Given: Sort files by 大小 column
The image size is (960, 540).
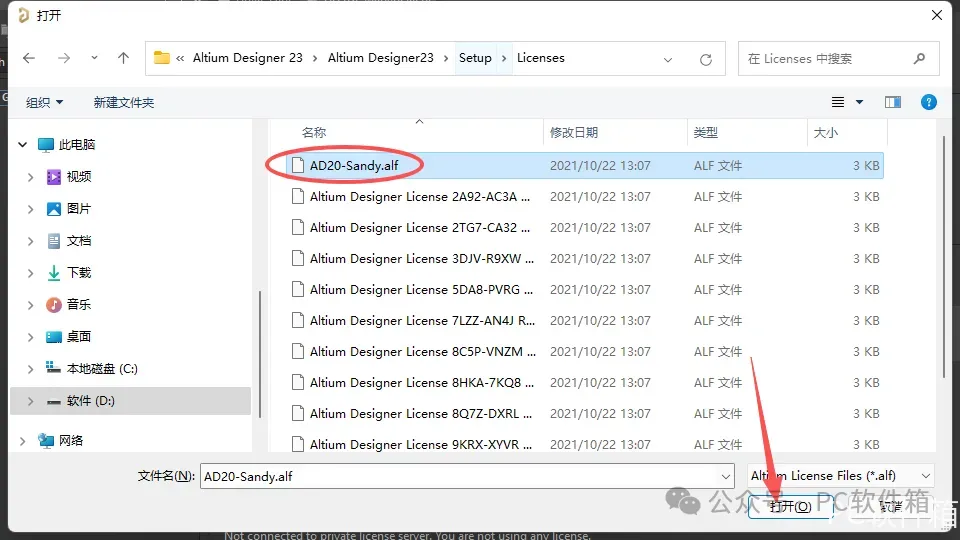Looking at the screenshot, I should pos(825,132).
